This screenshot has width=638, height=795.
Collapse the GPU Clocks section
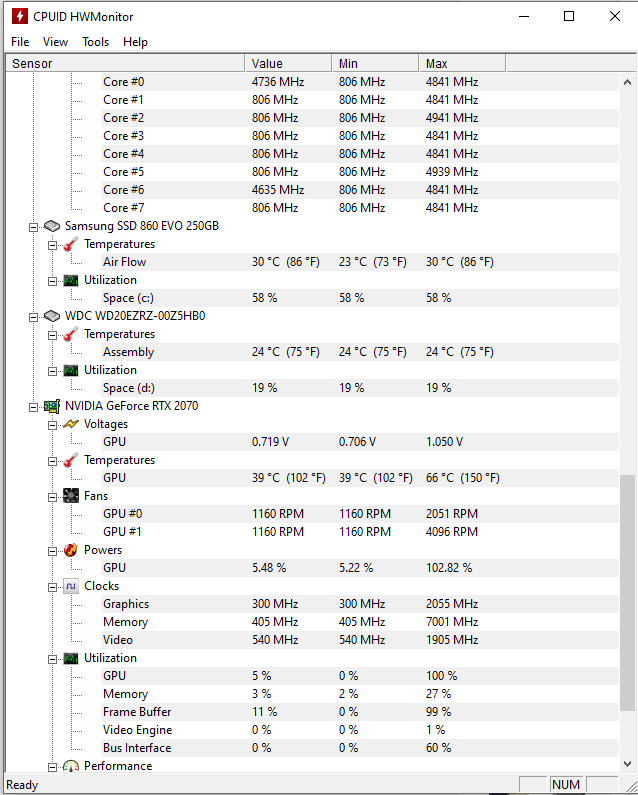(x=53, y=586)
